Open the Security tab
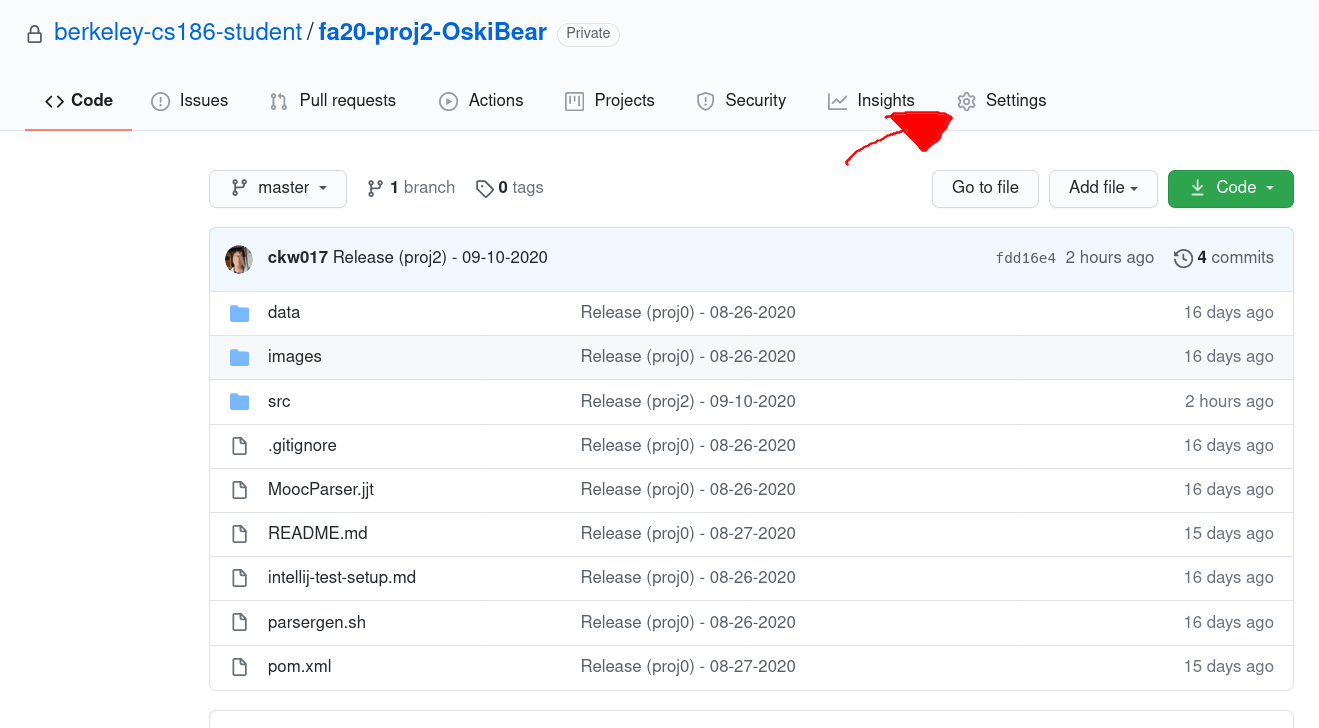 (741, 101)
